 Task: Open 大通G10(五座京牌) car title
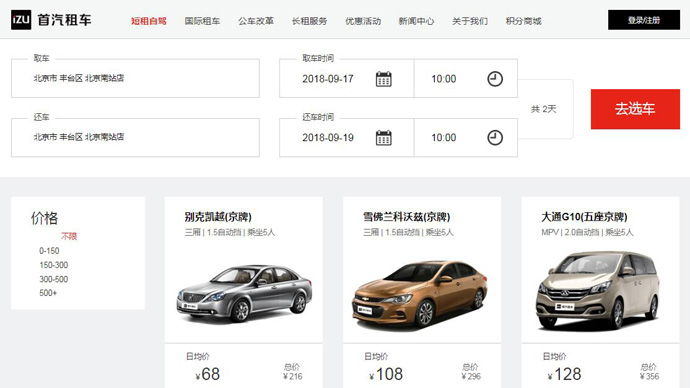coord(584,217)
